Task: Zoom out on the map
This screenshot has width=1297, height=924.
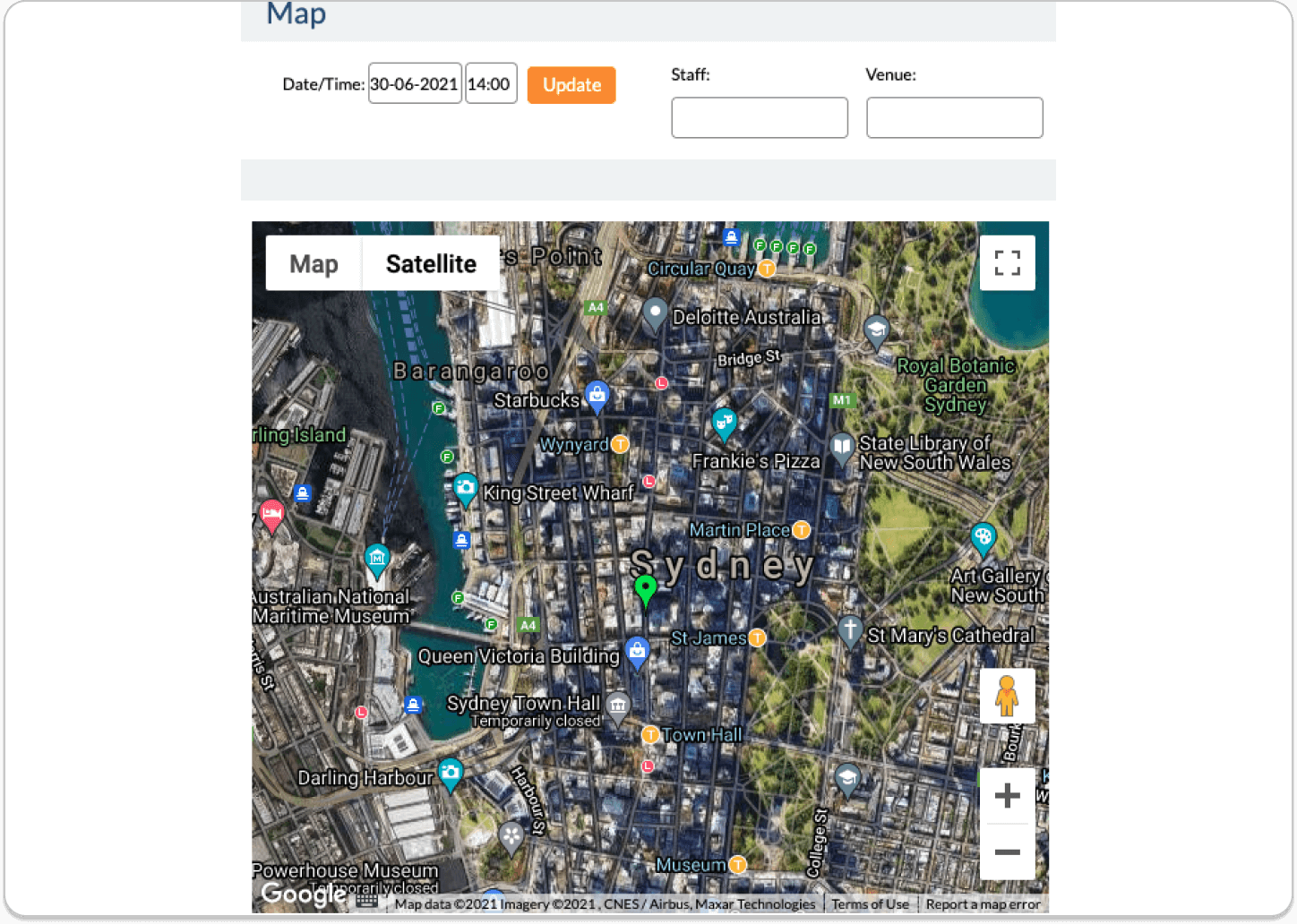Action: pos(1007,851)
